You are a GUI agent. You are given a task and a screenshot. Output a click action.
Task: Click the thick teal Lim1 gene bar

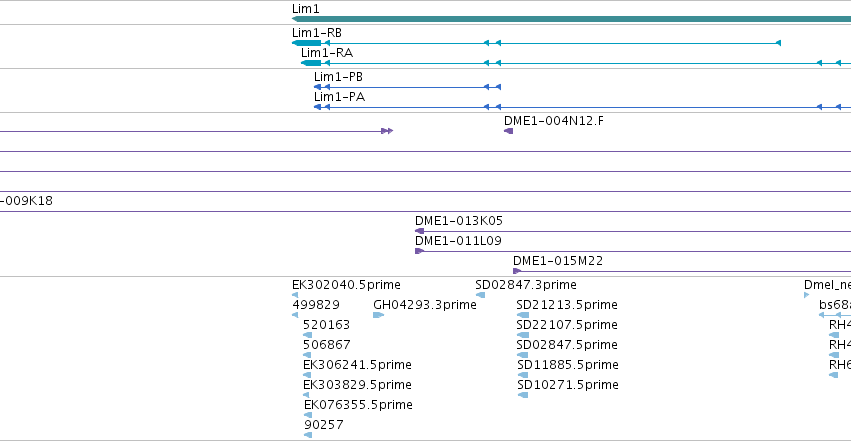[x=571, y=19]
